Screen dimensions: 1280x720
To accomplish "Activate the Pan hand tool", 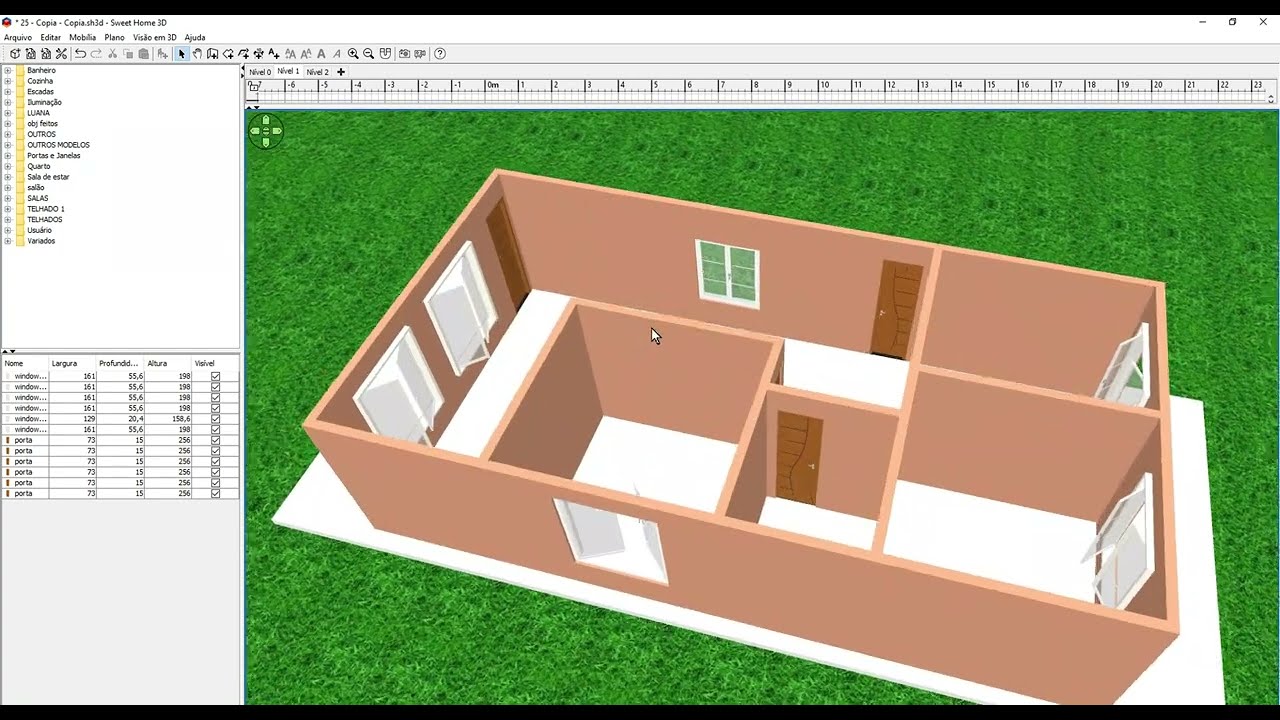I will click(x=197, y=54).
